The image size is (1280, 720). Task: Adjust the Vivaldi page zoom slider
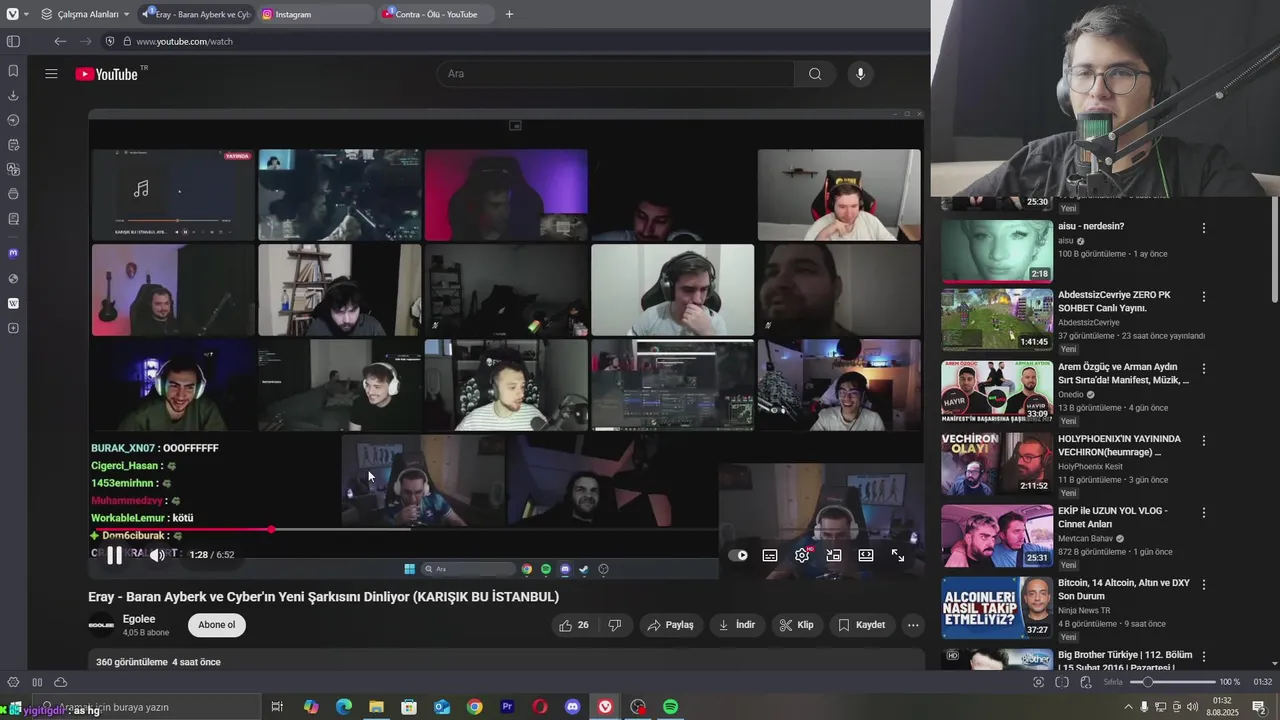[1172, 682]
